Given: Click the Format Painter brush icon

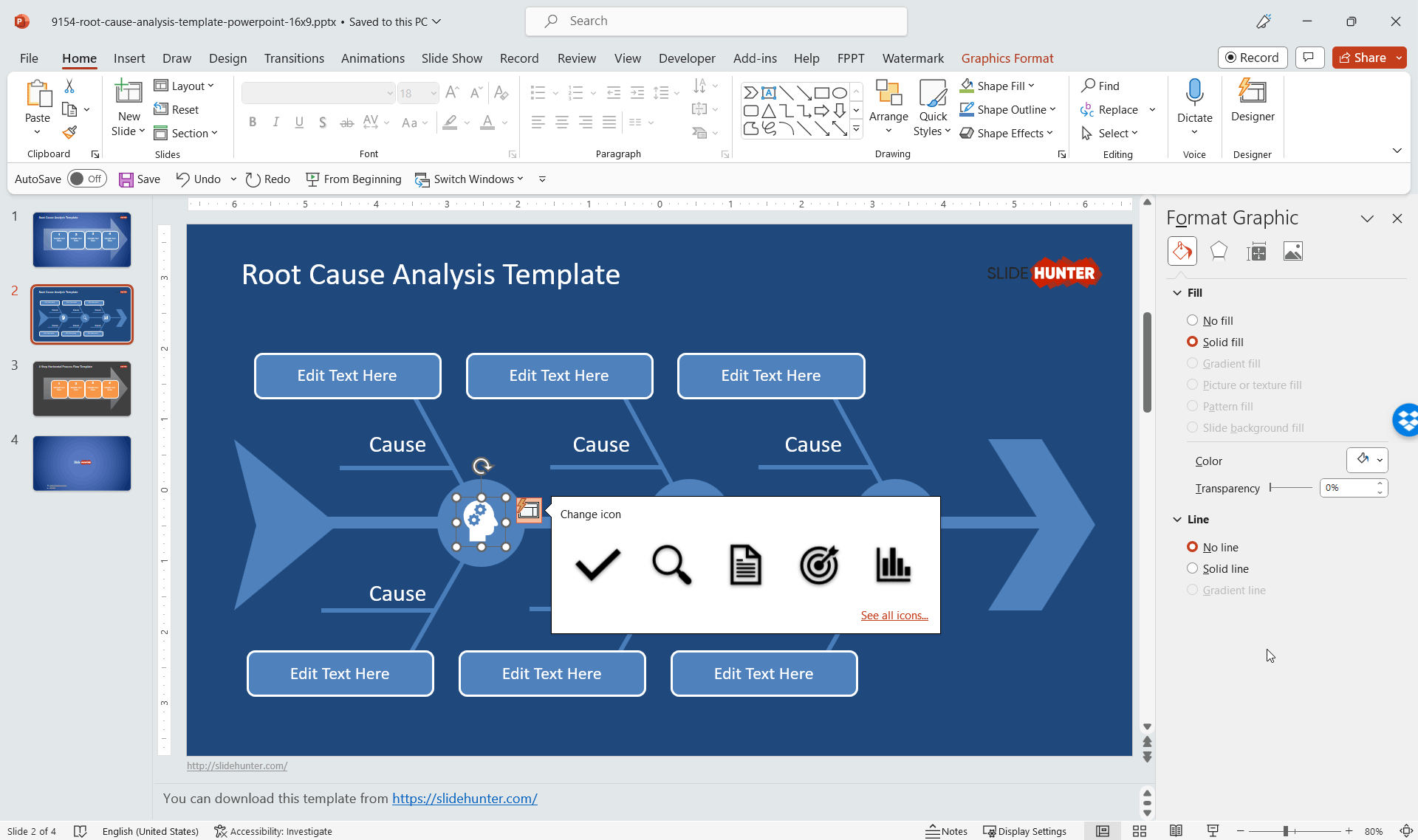Looking at the screenshot, I should pyautogui.click(x=69, y=133).
